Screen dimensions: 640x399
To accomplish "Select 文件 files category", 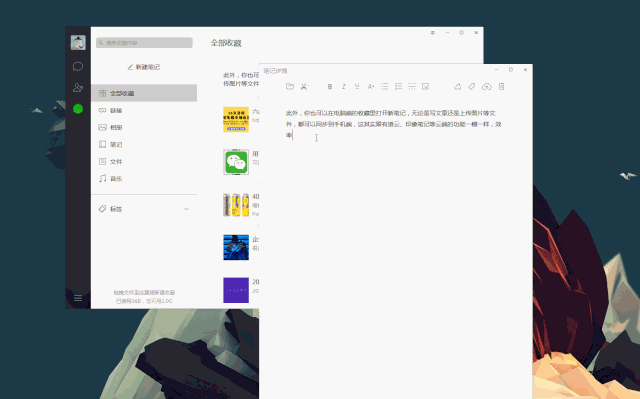I will tap(144, 162).
